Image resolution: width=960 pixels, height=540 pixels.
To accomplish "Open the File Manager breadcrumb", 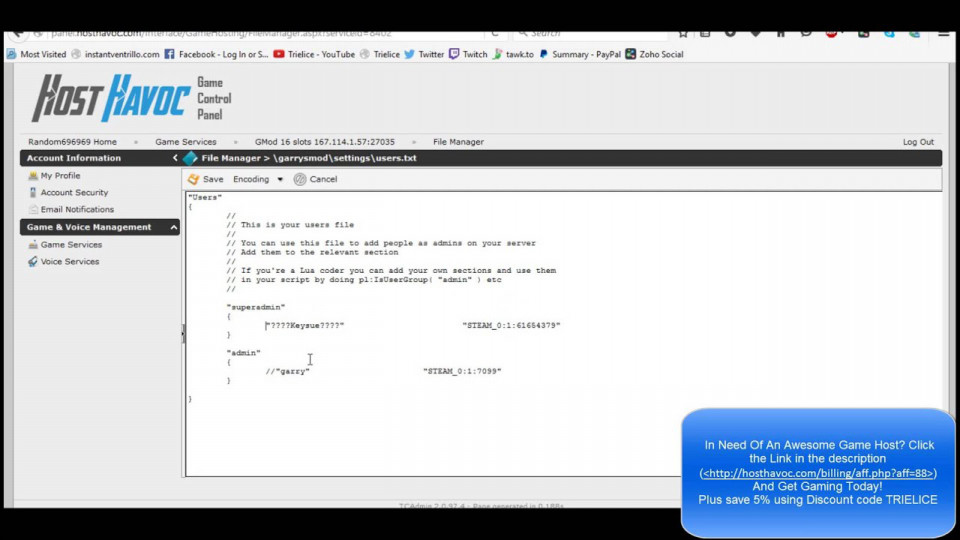I will coord(458,141).
